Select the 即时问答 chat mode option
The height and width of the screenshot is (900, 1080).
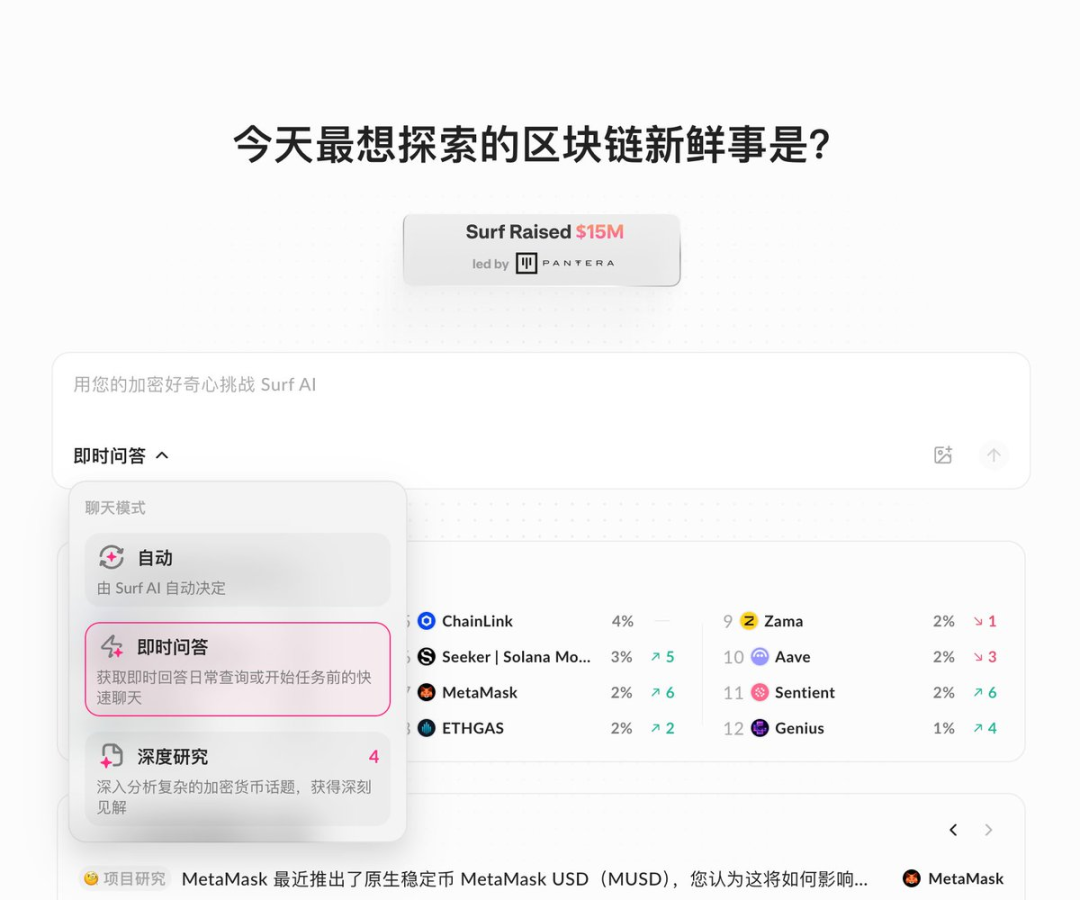(x=237, y=669)
